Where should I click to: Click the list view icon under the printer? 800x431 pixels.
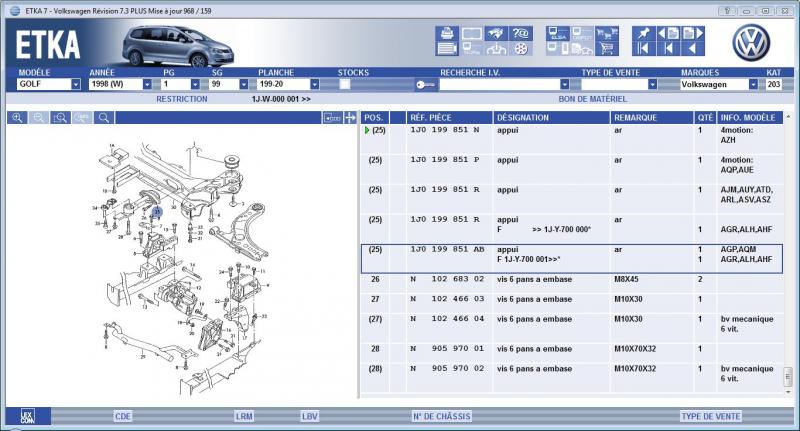[447, 49]
